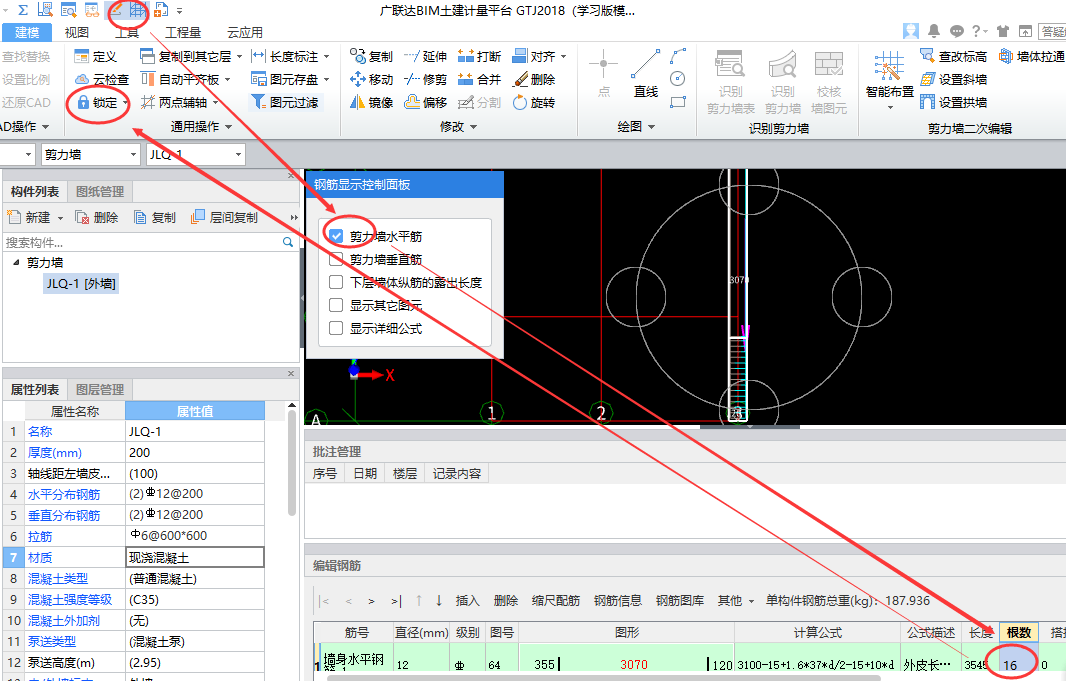Switch to the 云应用 ribbon tab
Screen dimensions: 1066x681
tap(245, 32)
